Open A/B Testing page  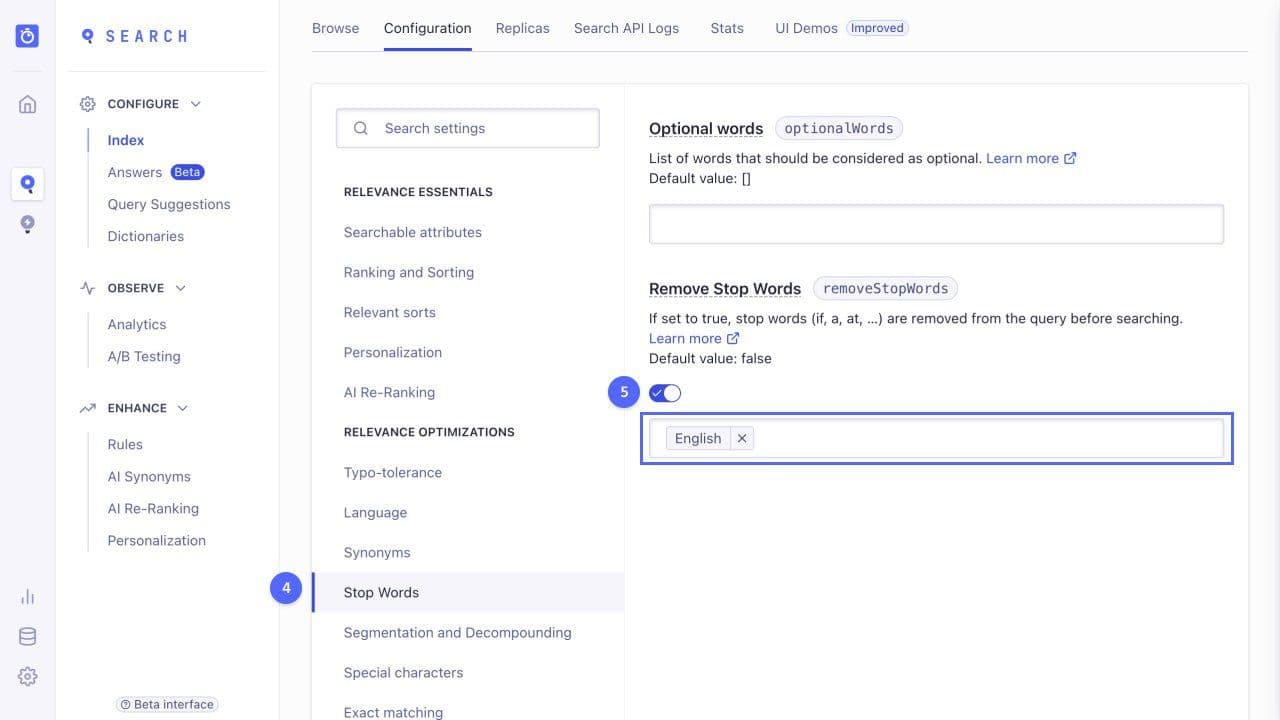point(144,356)
